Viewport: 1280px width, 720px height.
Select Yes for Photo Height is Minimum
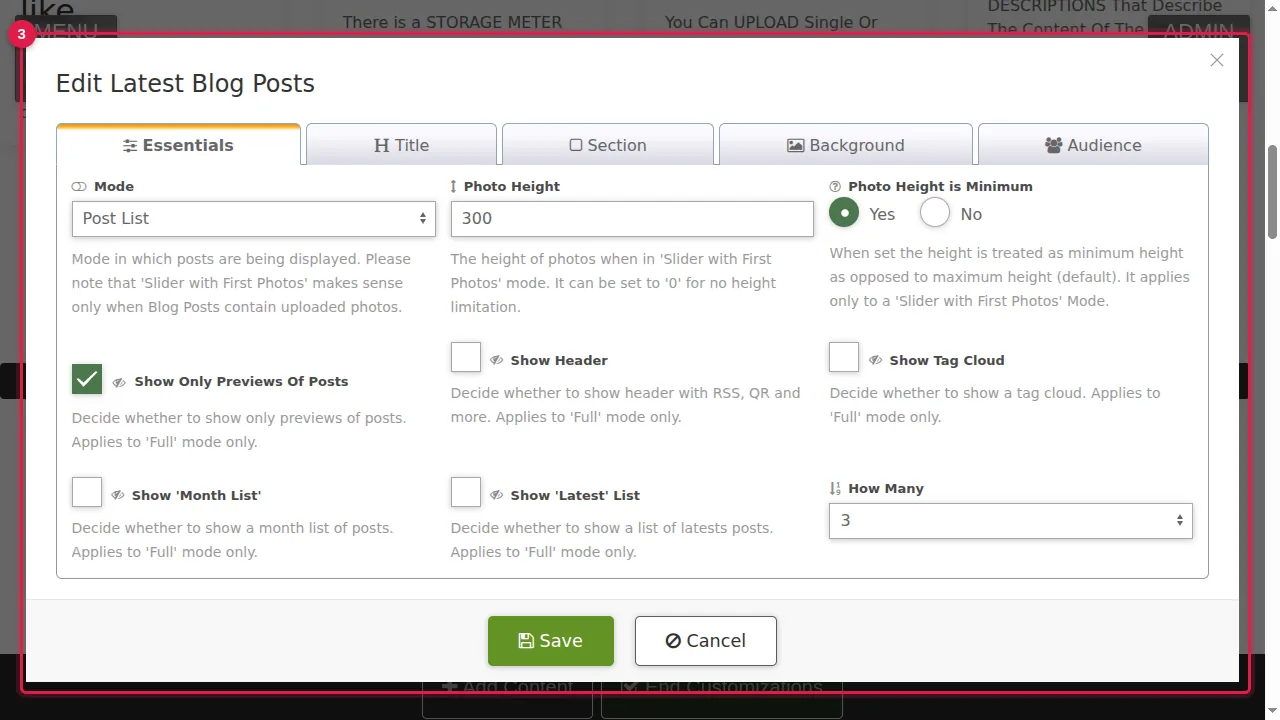[845, 213]
